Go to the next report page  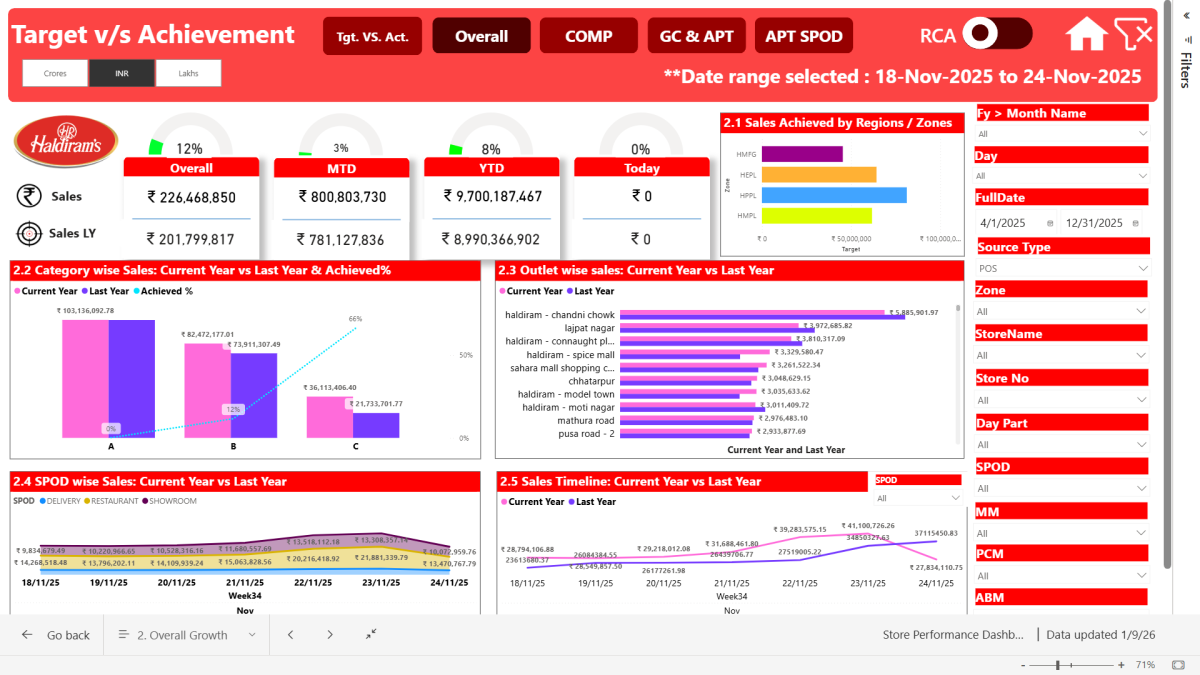tap(330, 635)
